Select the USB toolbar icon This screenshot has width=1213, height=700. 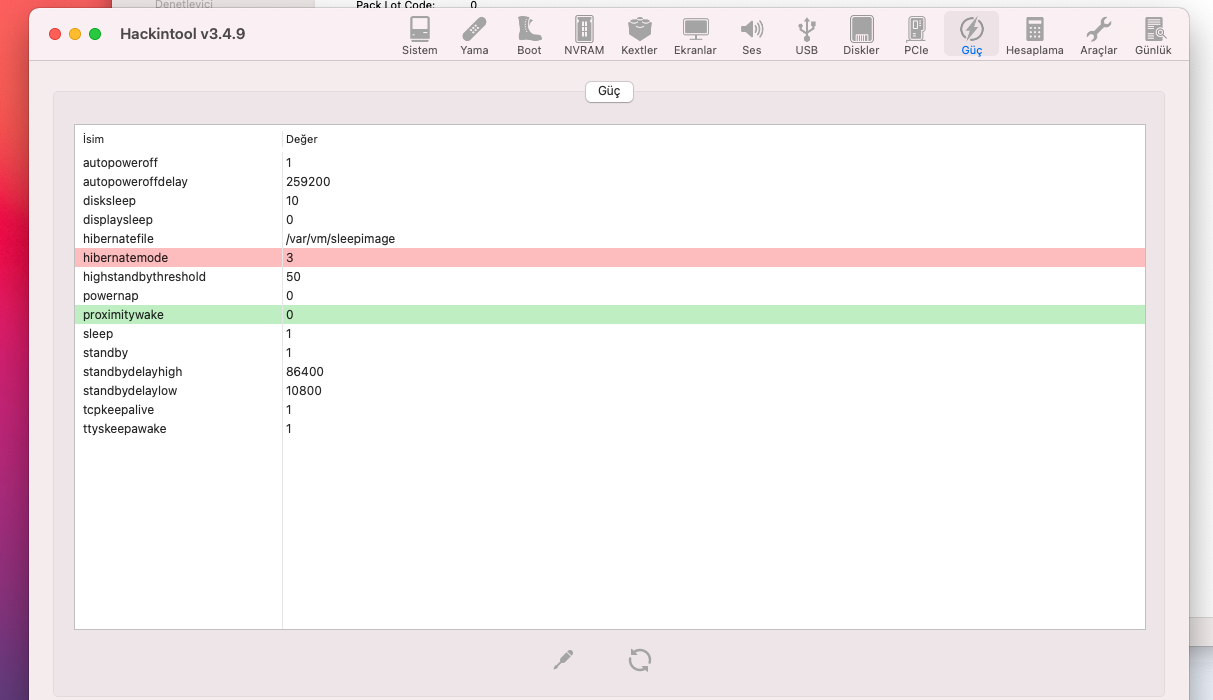point(806,35)
